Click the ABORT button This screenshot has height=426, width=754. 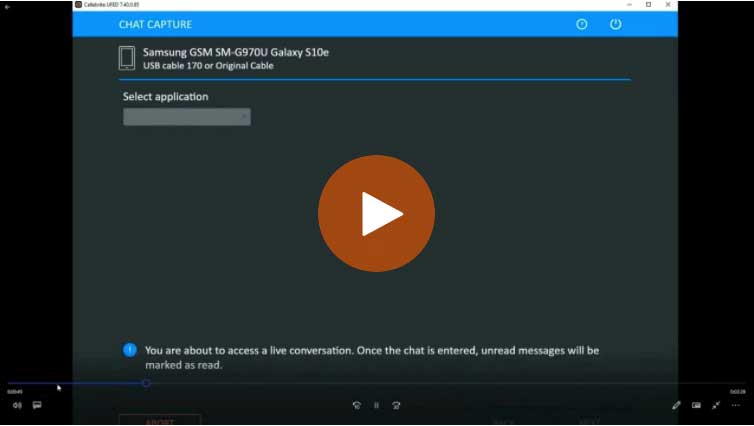point(160,420)
